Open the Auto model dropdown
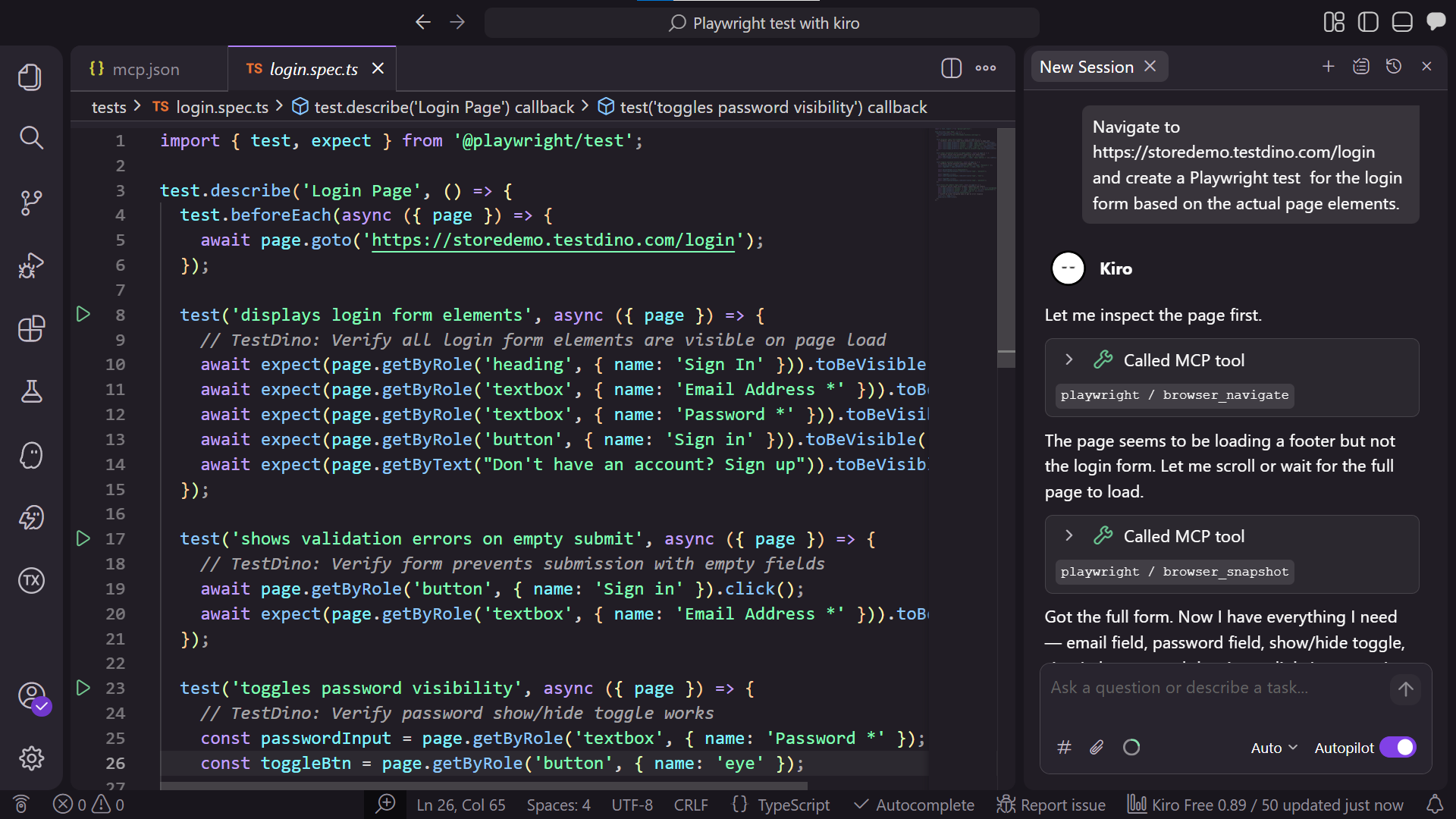This screenshot has height=819, width=1456. pyautogui.click(x=1274, y=748)
